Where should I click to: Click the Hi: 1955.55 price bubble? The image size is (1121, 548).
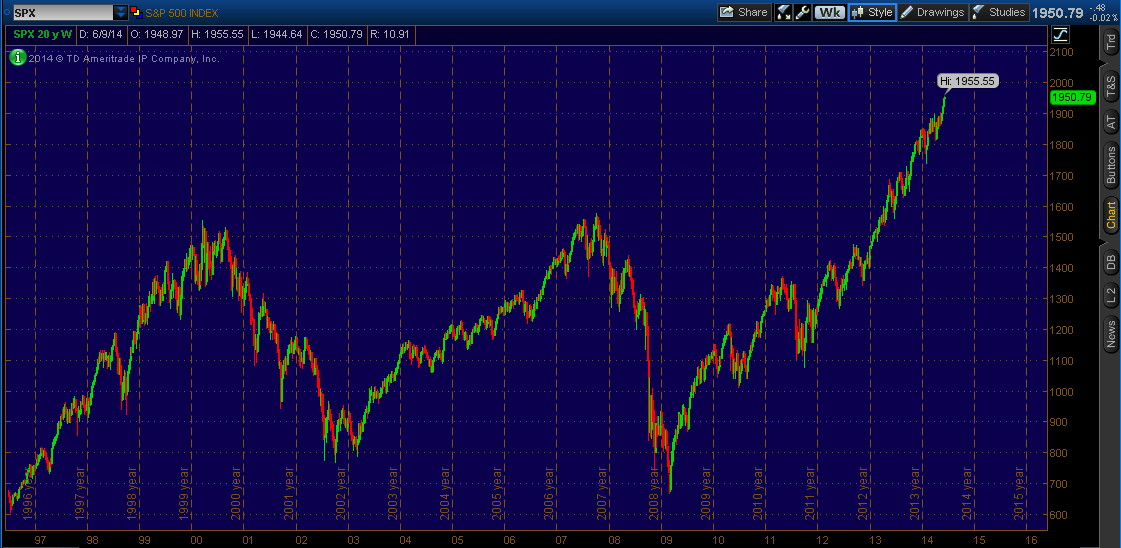pyautogui.click(x=967, y=81)
